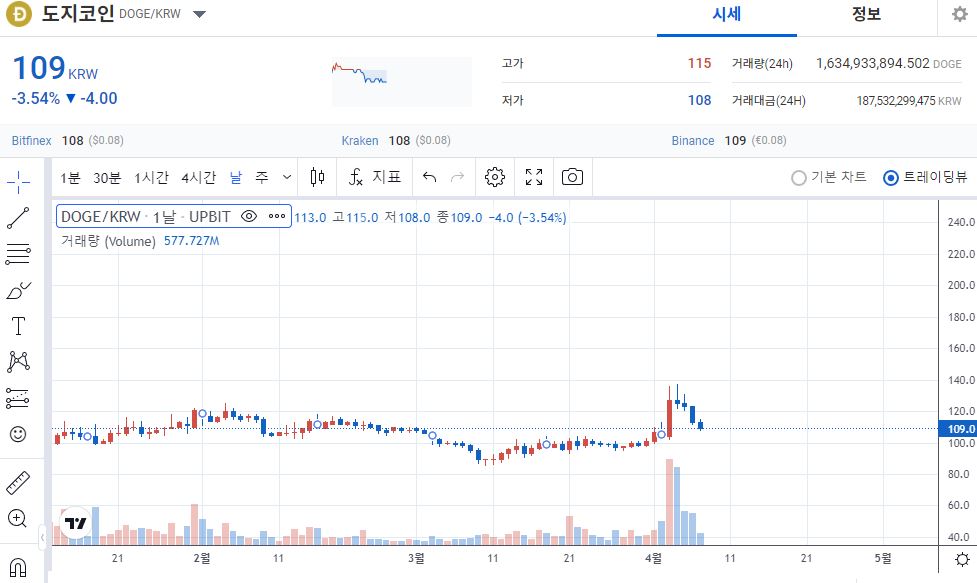Expand the DOGE/KRW market selector dropdown
977x583 pixels.
(x=199, y=14)
